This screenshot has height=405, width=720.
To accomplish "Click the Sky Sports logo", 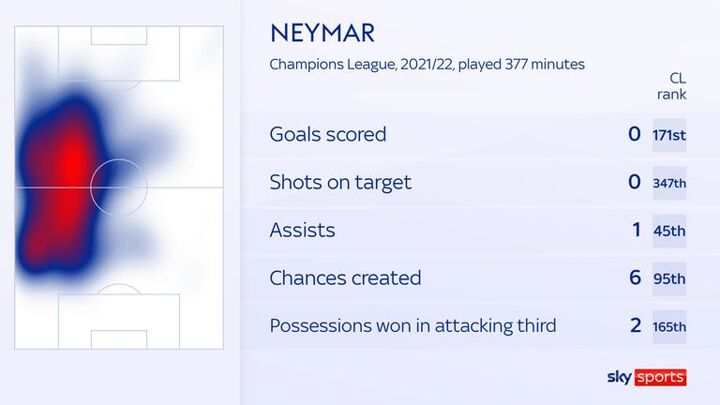I will [x=646, y=377].
